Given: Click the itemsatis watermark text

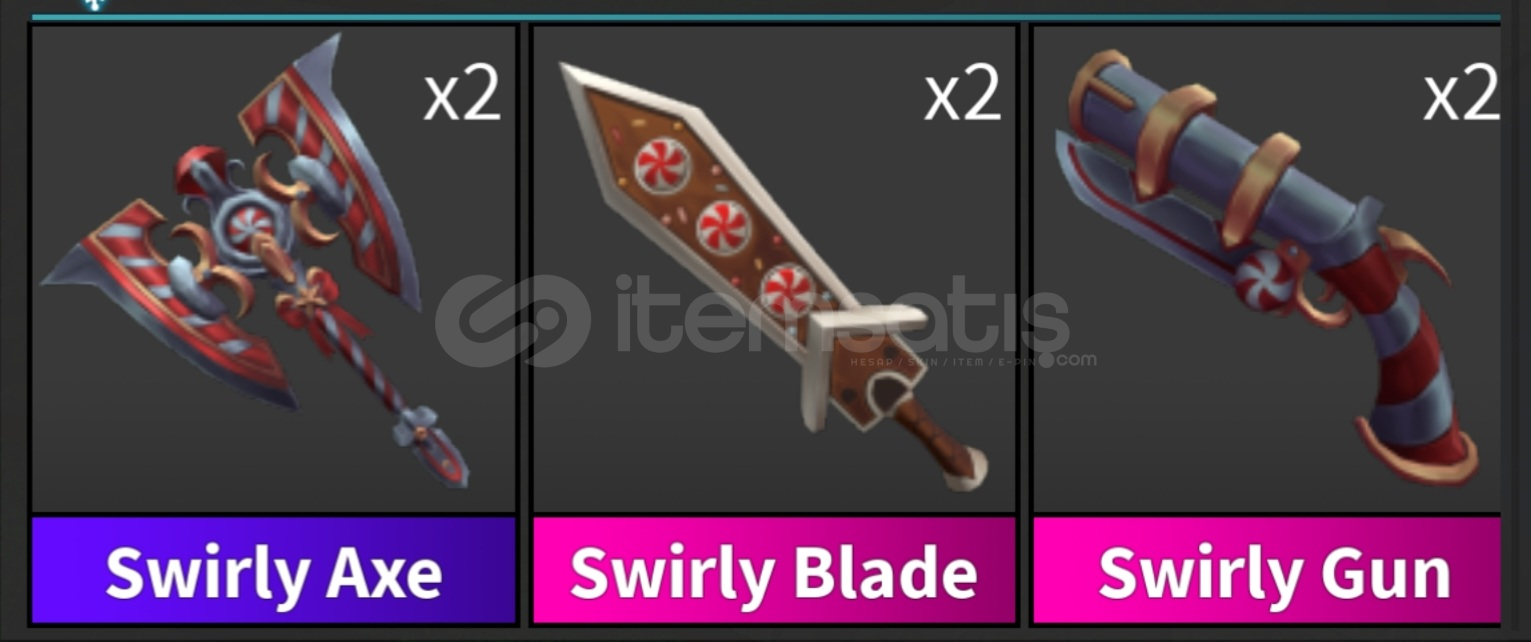Looking at the screenshot, I should pyautogui.click(x=842, y=316).
